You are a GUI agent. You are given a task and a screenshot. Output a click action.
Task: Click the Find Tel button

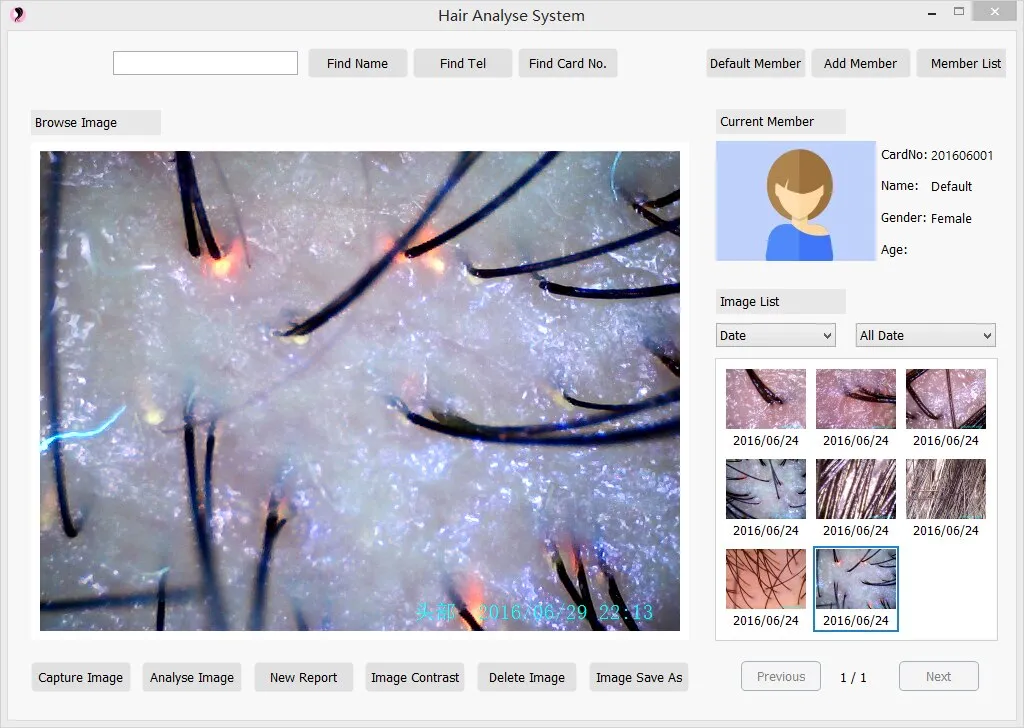[462, 63]
